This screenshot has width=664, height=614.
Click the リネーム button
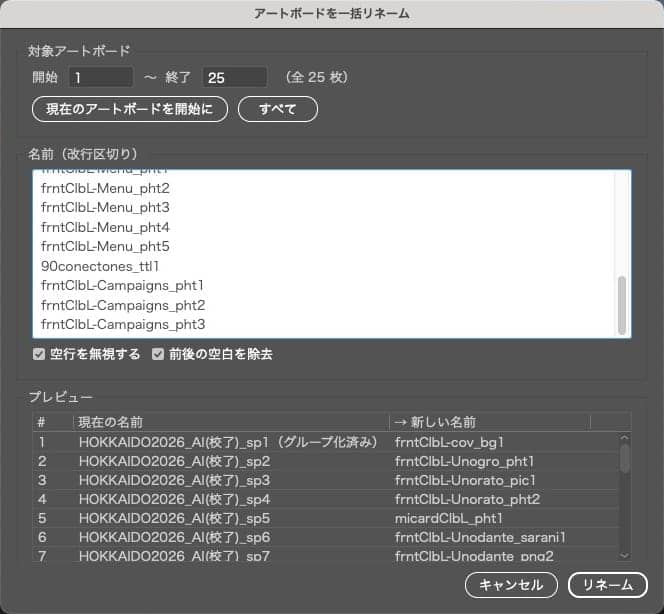(x=608, y=585)
